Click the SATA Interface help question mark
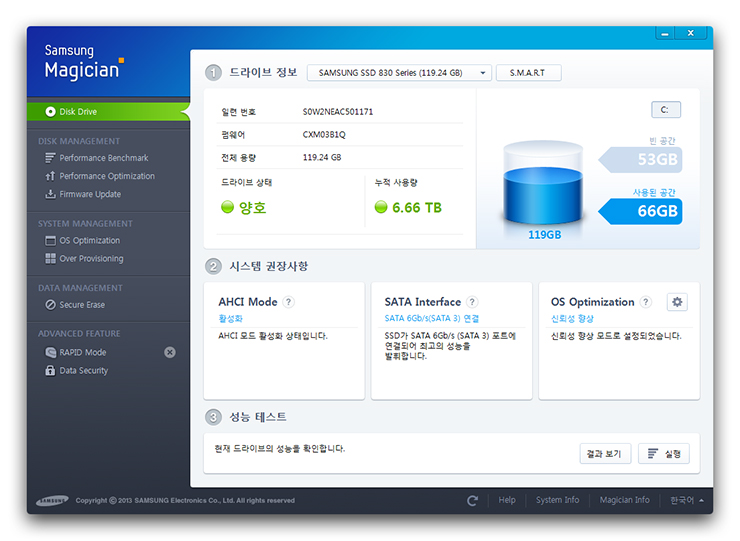 point(472,302)
